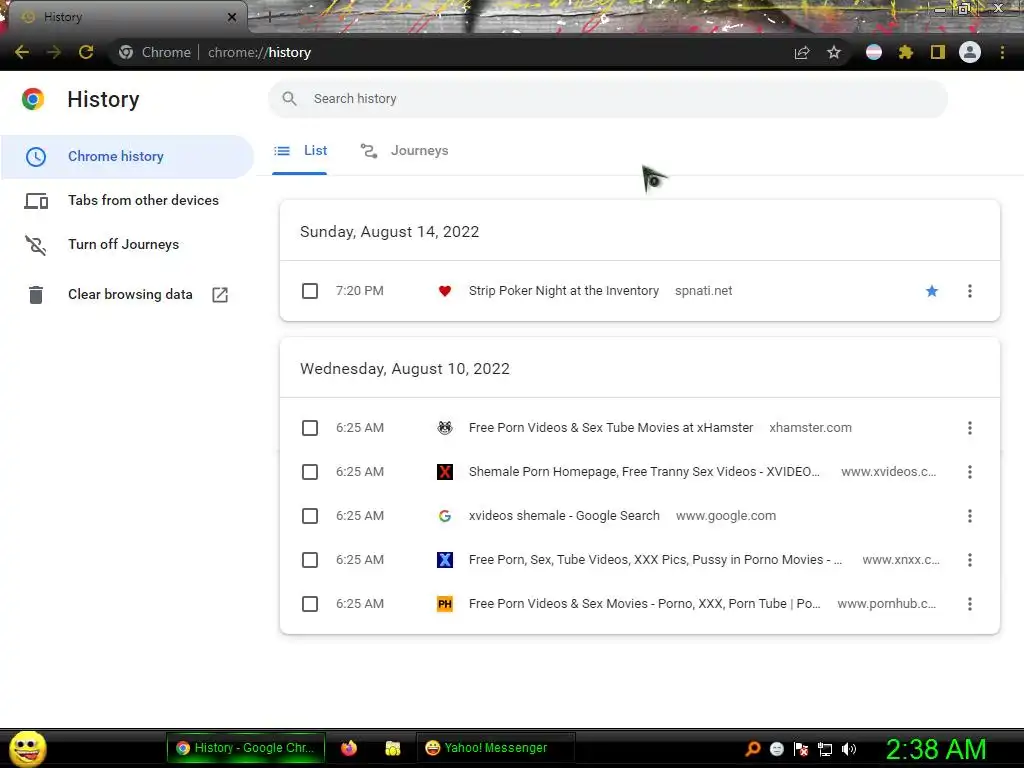Click the striped extension icon in toolbar
This screenshot has height=768, width=1024.
click(x=874, y=52)
